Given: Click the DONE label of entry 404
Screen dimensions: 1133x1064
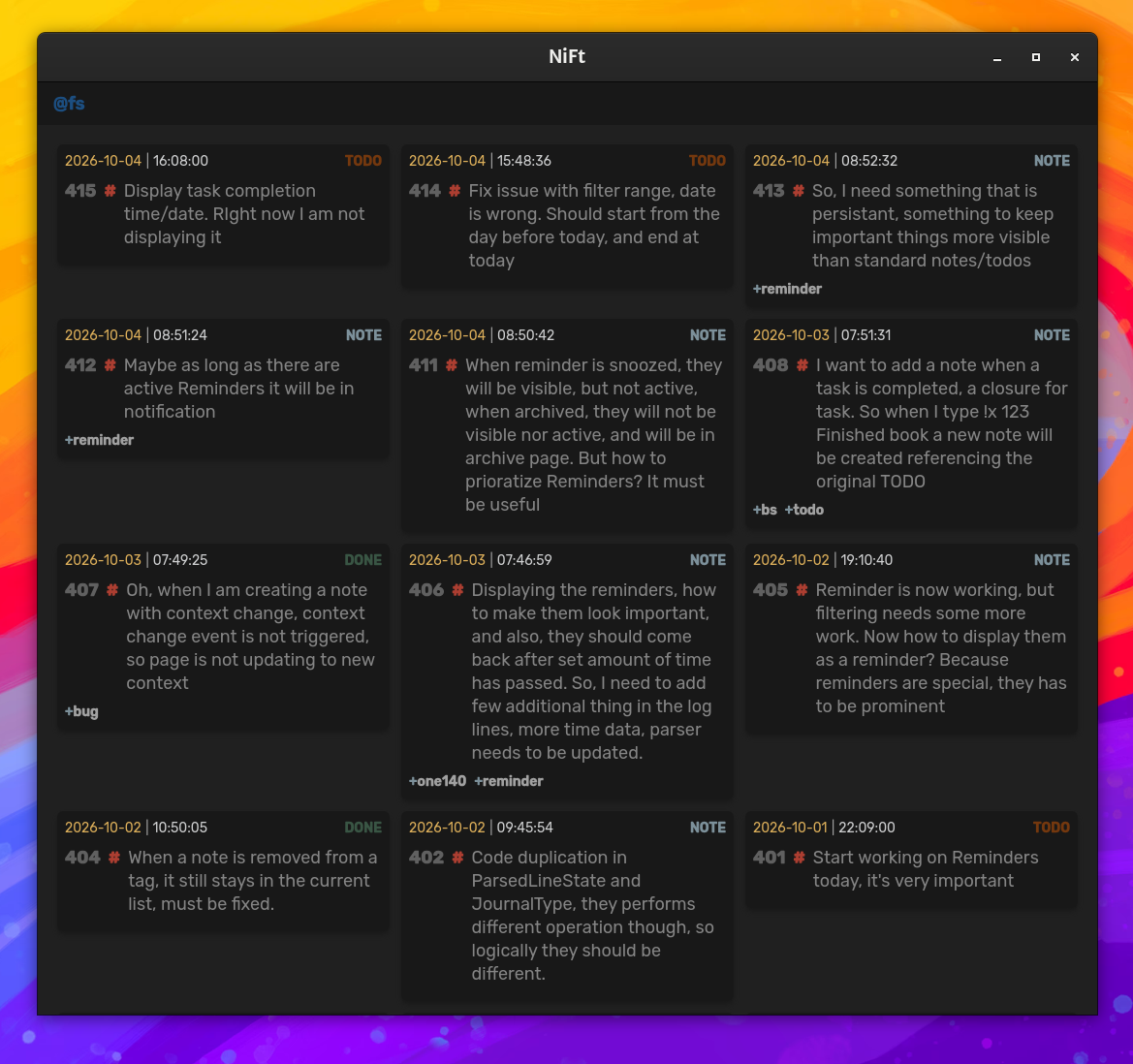Looking at the screenshot, I should [x=363, y=828].
